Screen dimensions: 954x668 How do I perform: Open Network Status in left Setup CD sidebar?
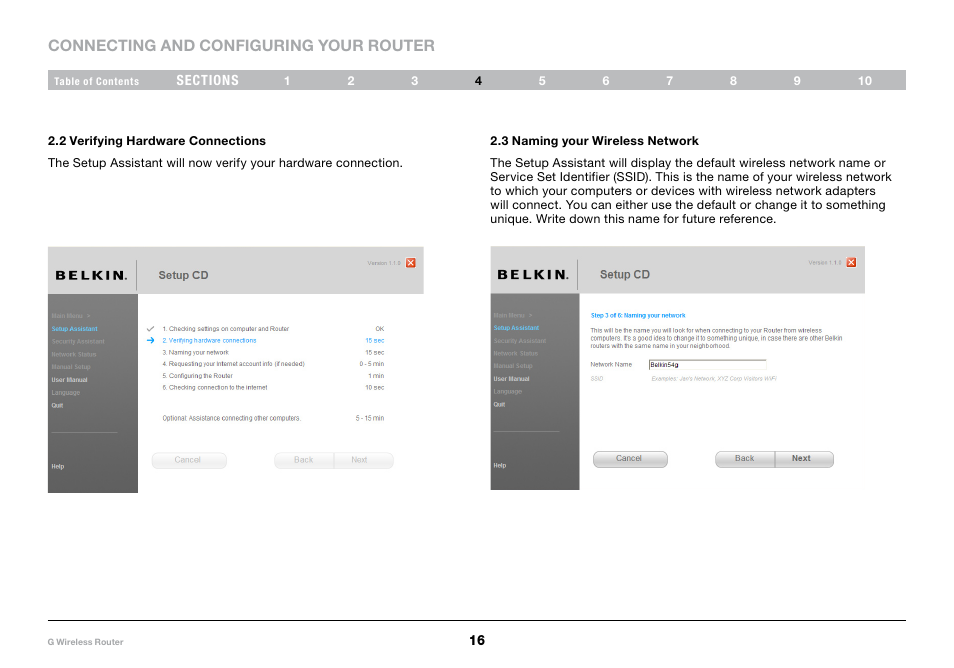(74, 354)
